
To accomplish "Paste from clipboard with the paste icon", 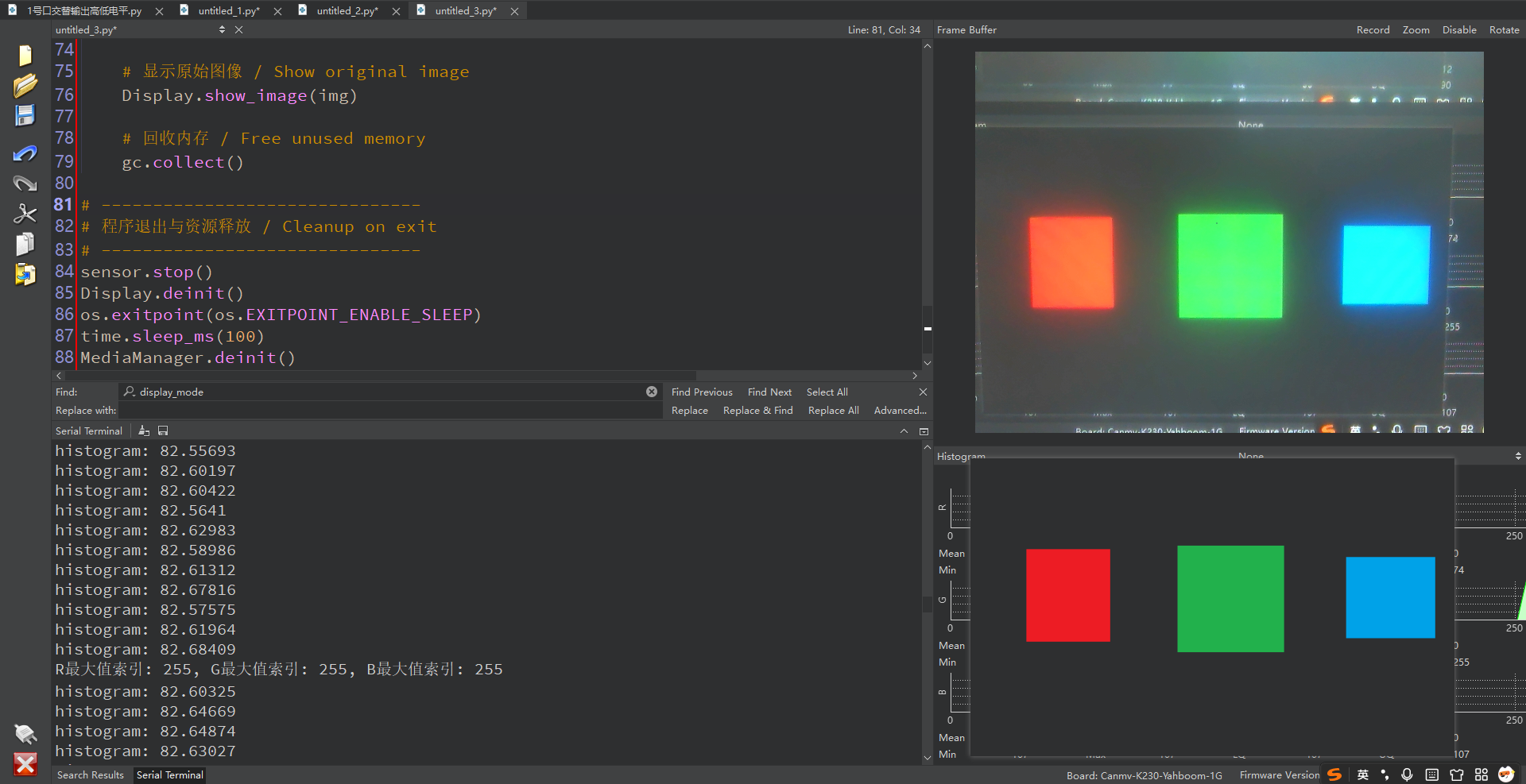I will tap(25, 274).
